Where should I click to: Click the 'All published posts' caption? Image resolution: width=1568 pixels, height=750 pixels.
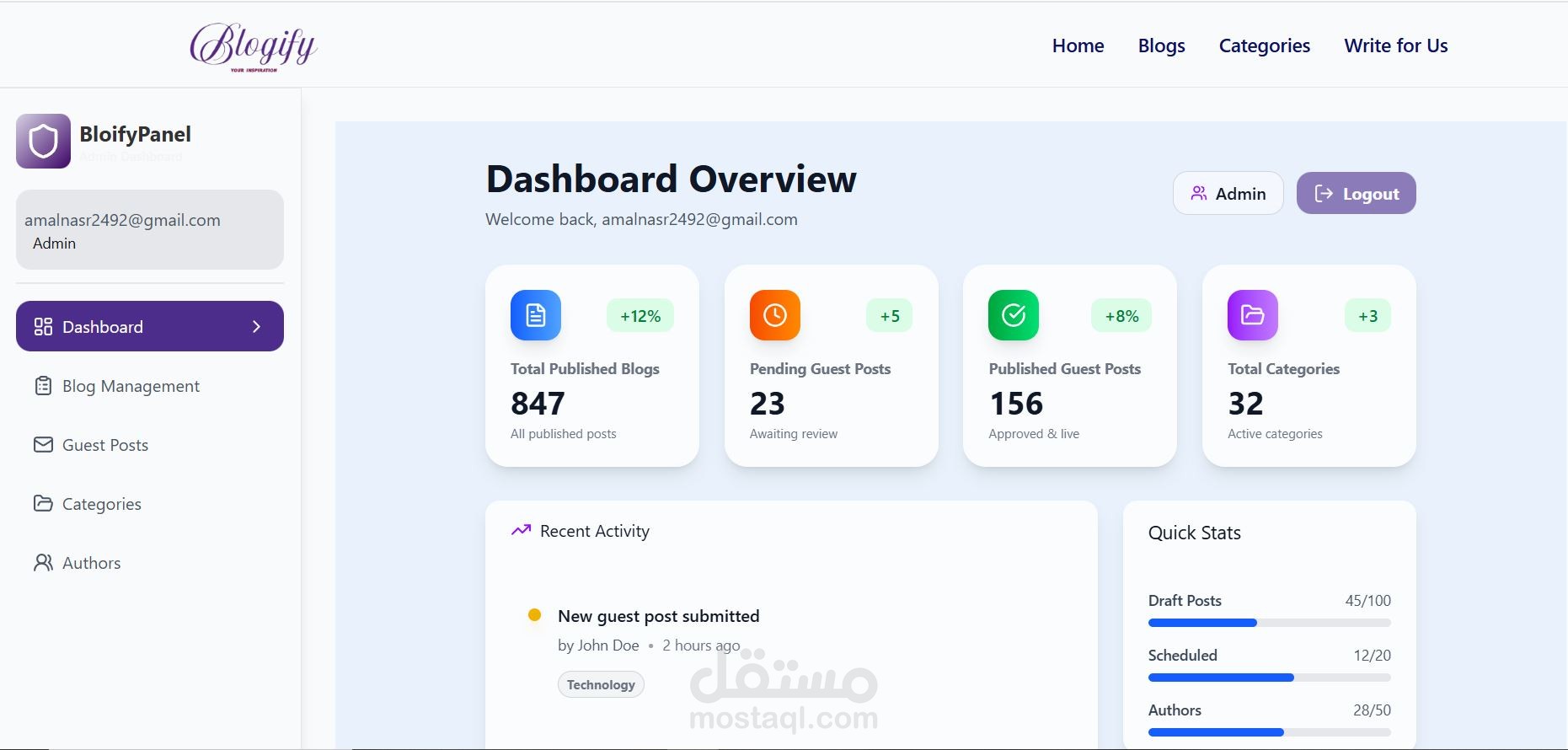click(x=564, y=434)
